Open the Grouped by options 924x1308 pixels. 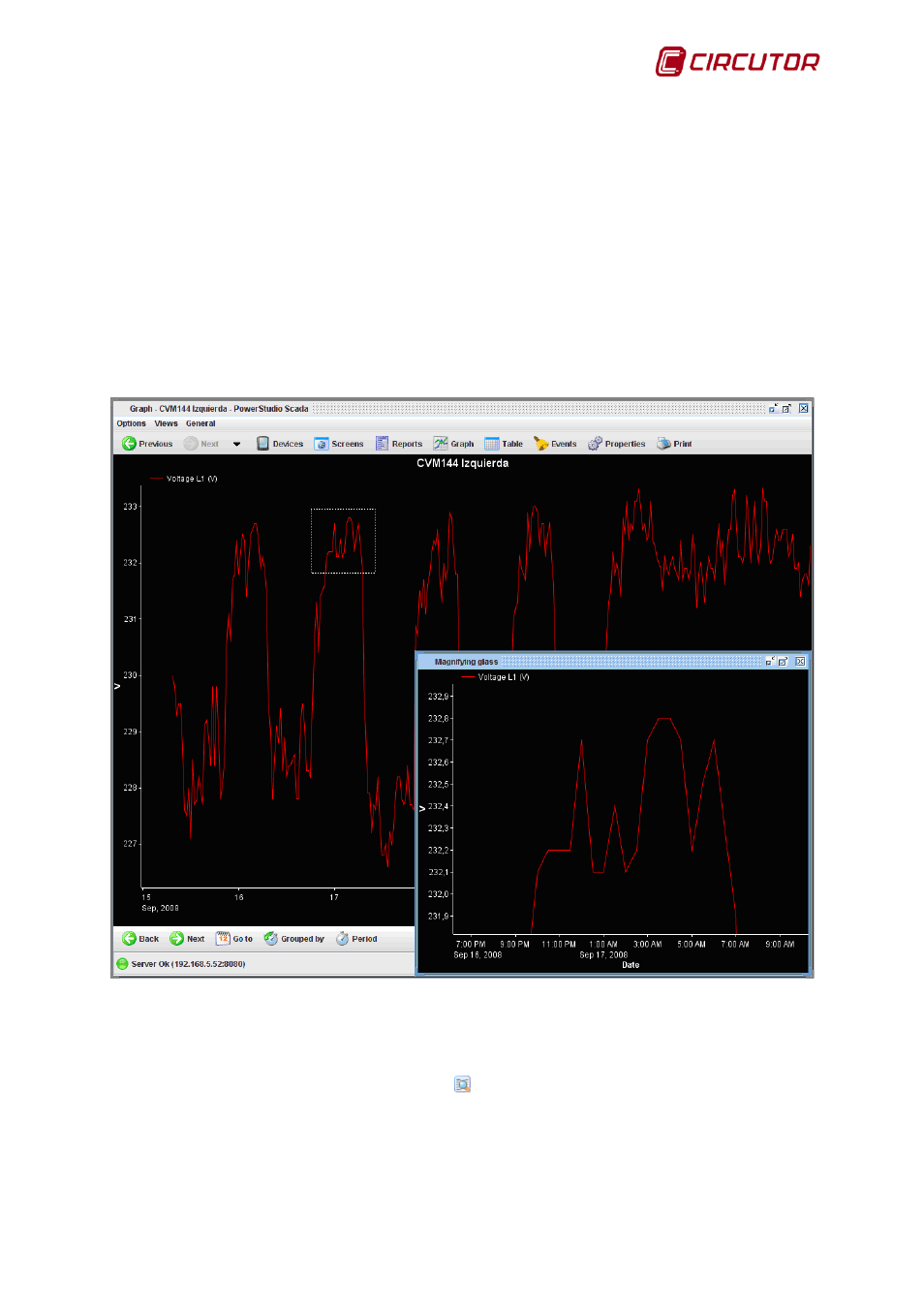[294, 939]
